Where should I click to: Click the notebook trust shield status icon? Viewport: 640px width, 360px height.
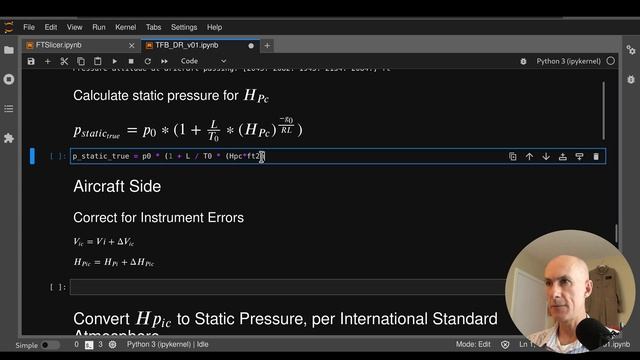[505, 344]
